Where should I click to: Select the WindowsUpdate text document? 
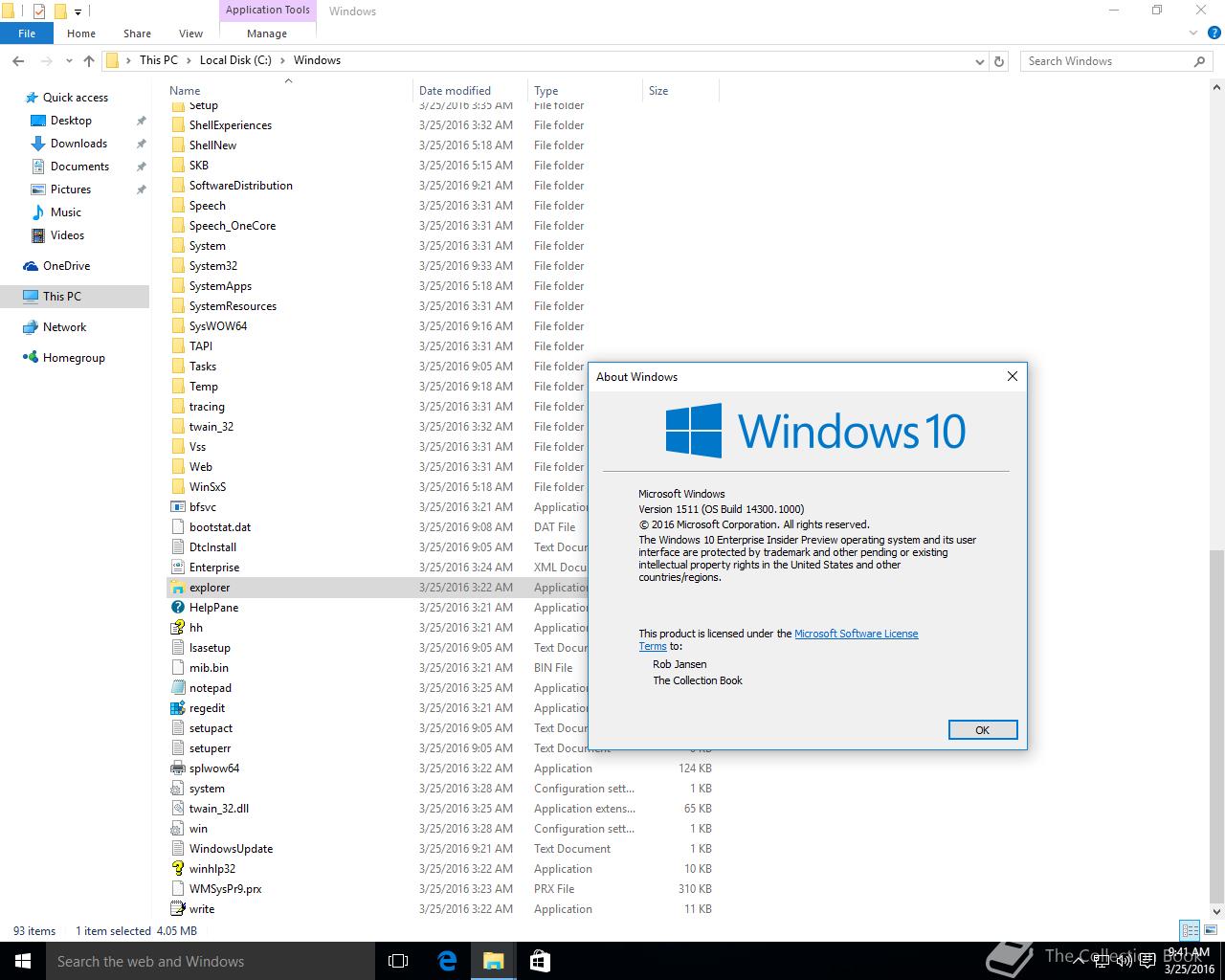(231, 849)
